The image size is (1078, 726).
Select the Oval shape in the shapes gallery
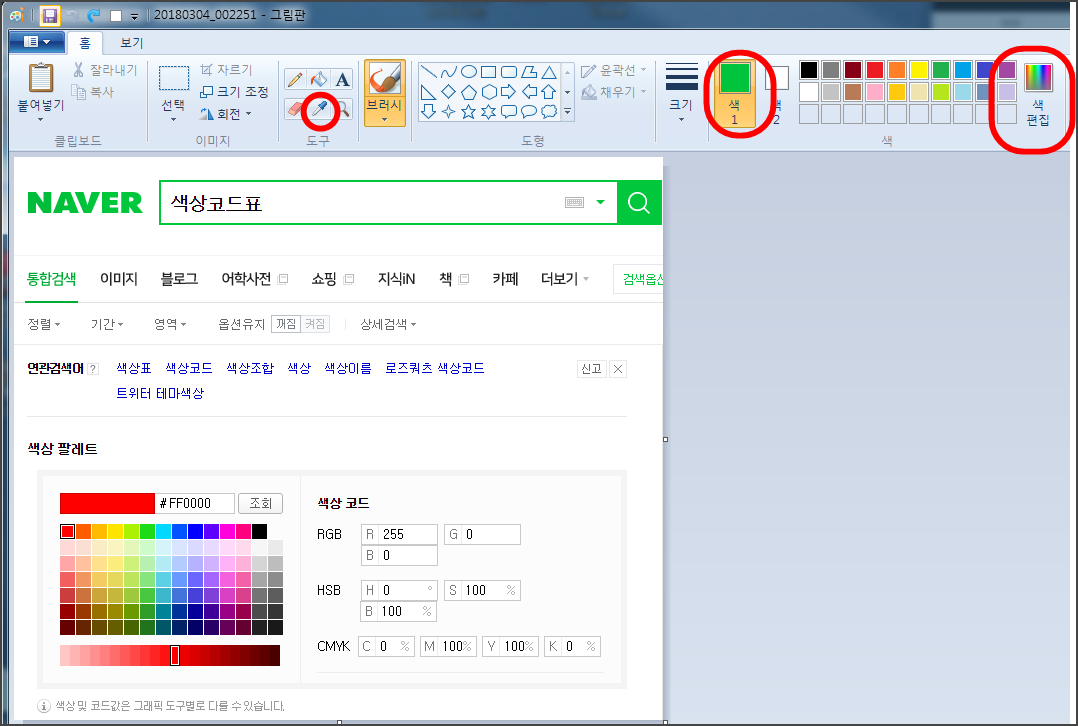click(x=470, y=71)
